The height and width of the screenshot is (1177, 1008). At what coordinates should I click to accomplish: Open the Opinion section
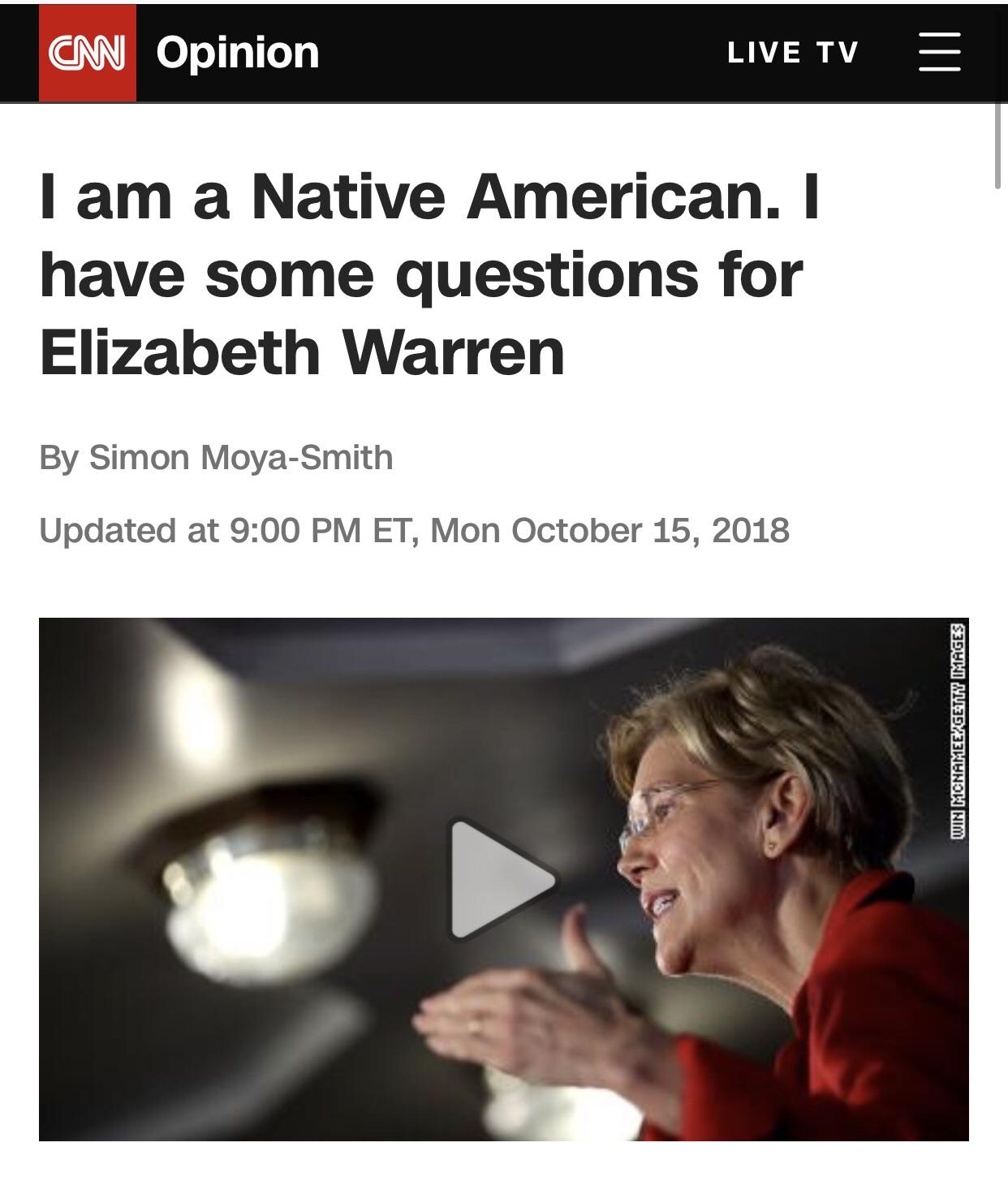pos(238,53)
